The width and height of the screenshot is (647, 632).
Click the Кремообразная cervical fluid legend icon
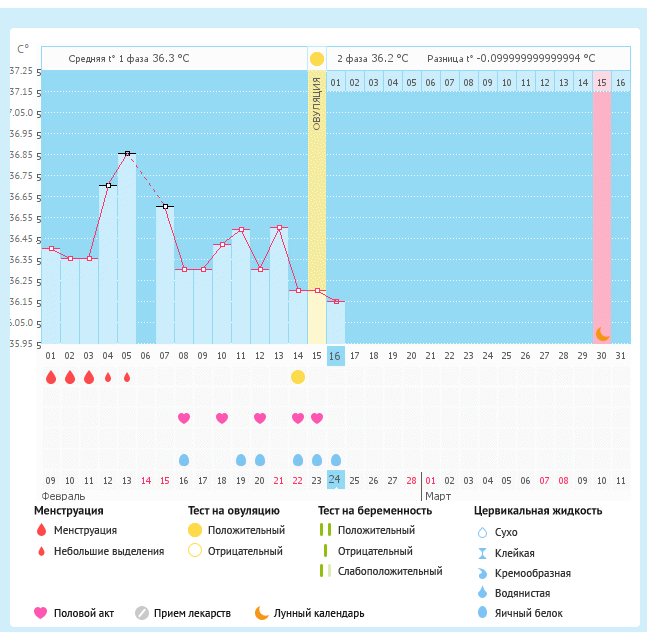(482, 573)
